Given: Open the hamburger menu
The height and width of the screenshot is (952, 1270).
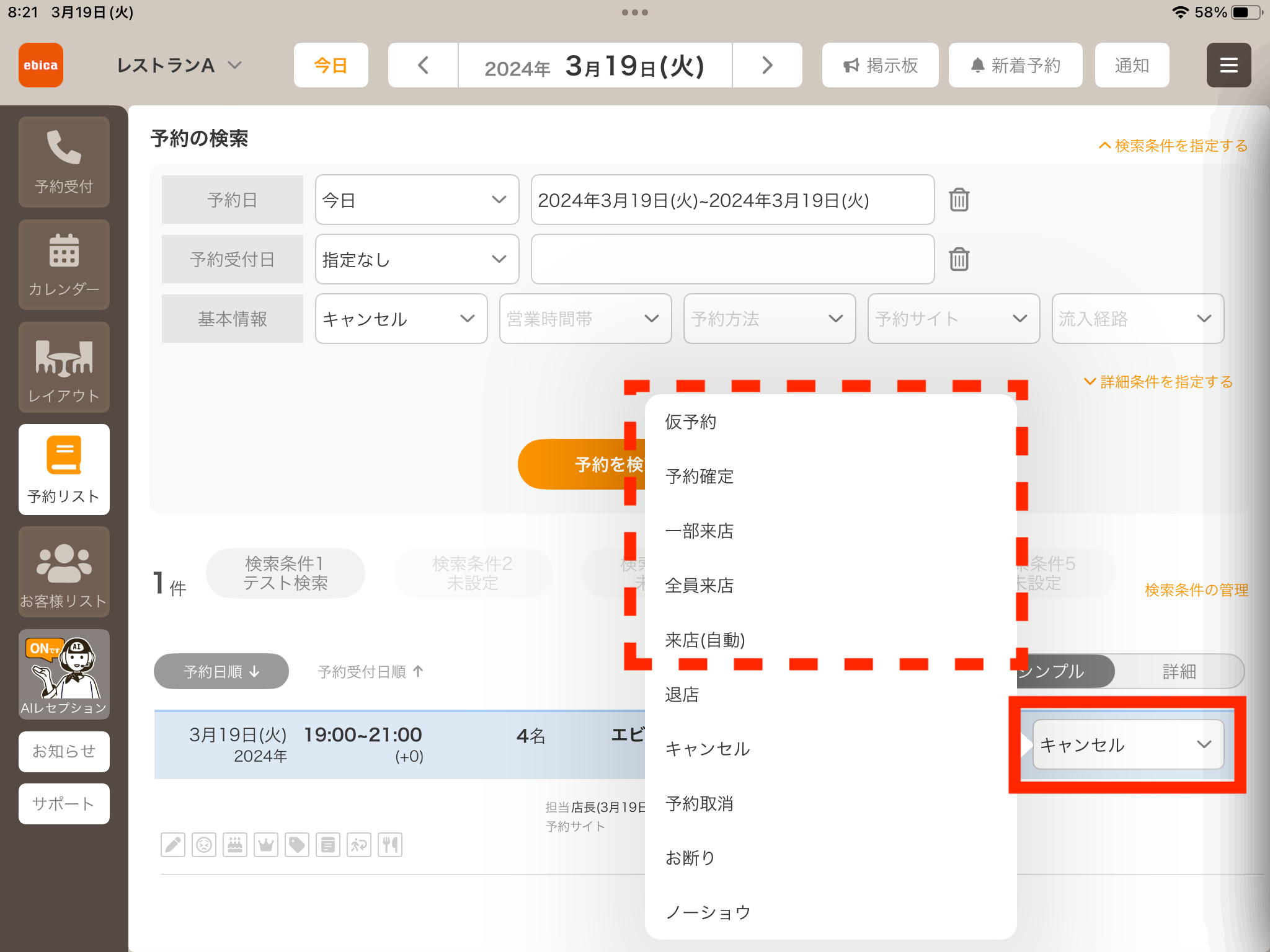Looking at the screenshot, I should pyautogui.click(x=1228, y=65).
